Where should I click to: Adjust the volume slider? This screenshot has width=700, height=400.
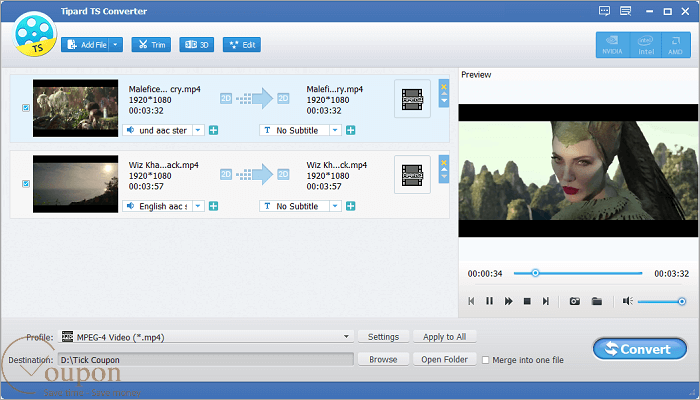click(661, 302)
